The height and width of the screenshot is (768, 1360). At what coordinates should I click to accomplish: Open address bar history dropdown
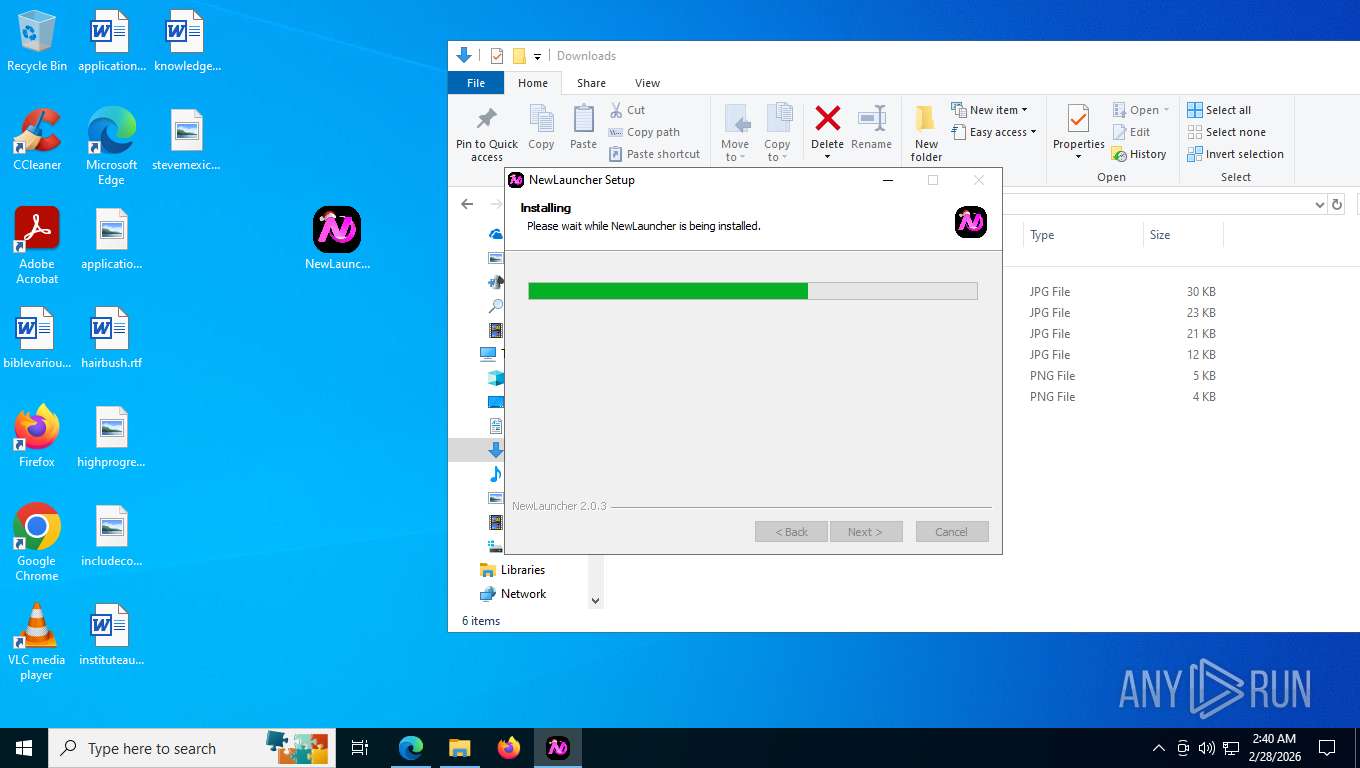(x=1319, y=204)
